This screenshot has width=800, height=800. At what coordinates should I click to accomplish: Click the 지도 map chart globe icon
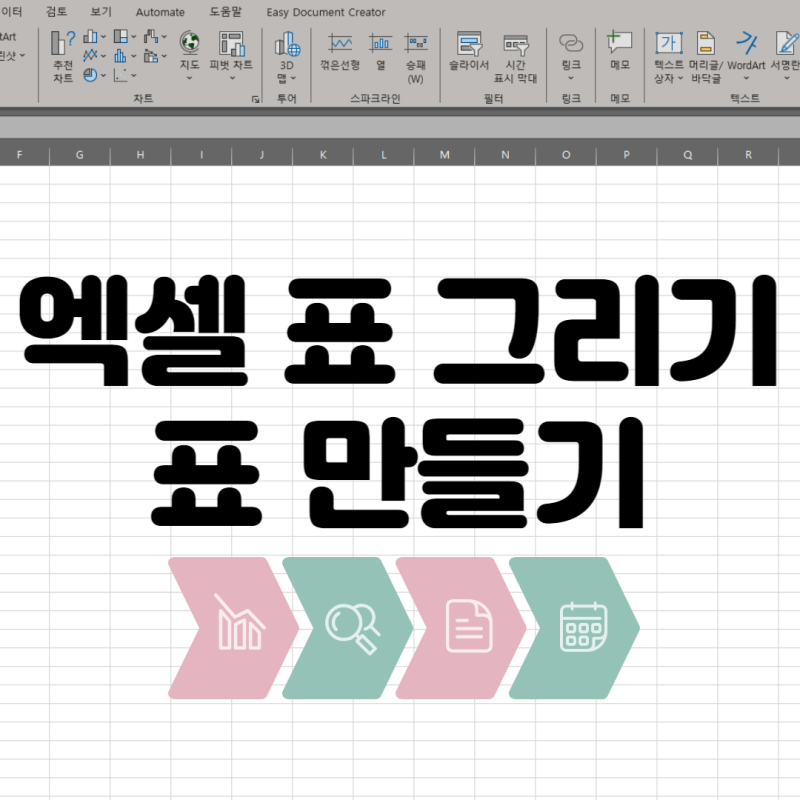coord(189,42)
